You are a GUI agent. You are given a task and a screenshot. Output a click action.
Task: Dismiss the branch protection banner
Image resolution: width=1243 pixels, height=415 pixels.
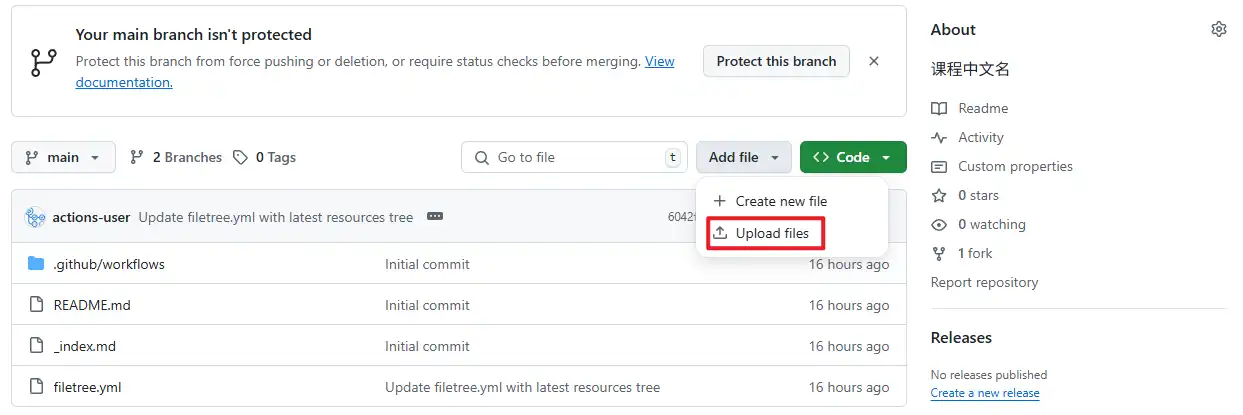click(x=874, y=61)
